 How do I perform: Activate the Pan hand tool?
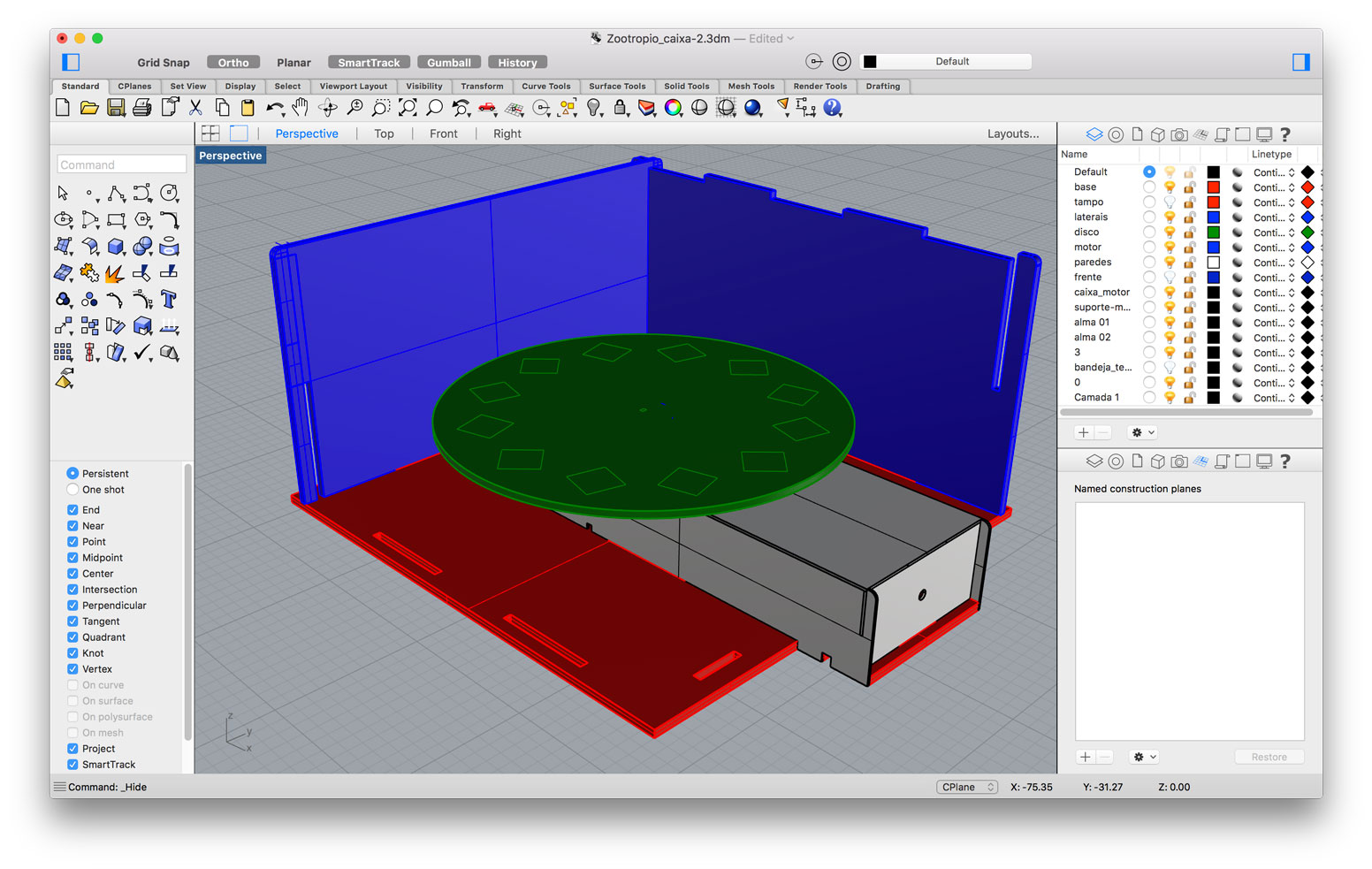(301, 108)
